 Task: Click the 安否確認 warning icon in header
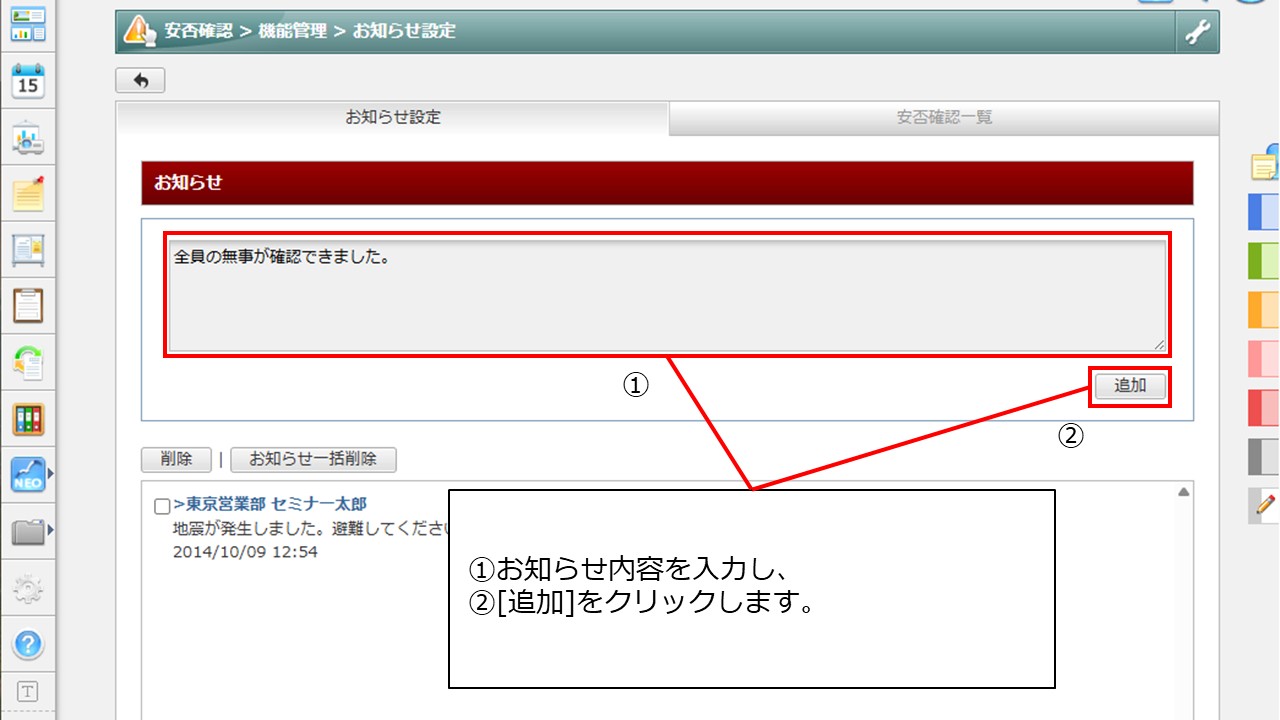click(x=138, y=31)
